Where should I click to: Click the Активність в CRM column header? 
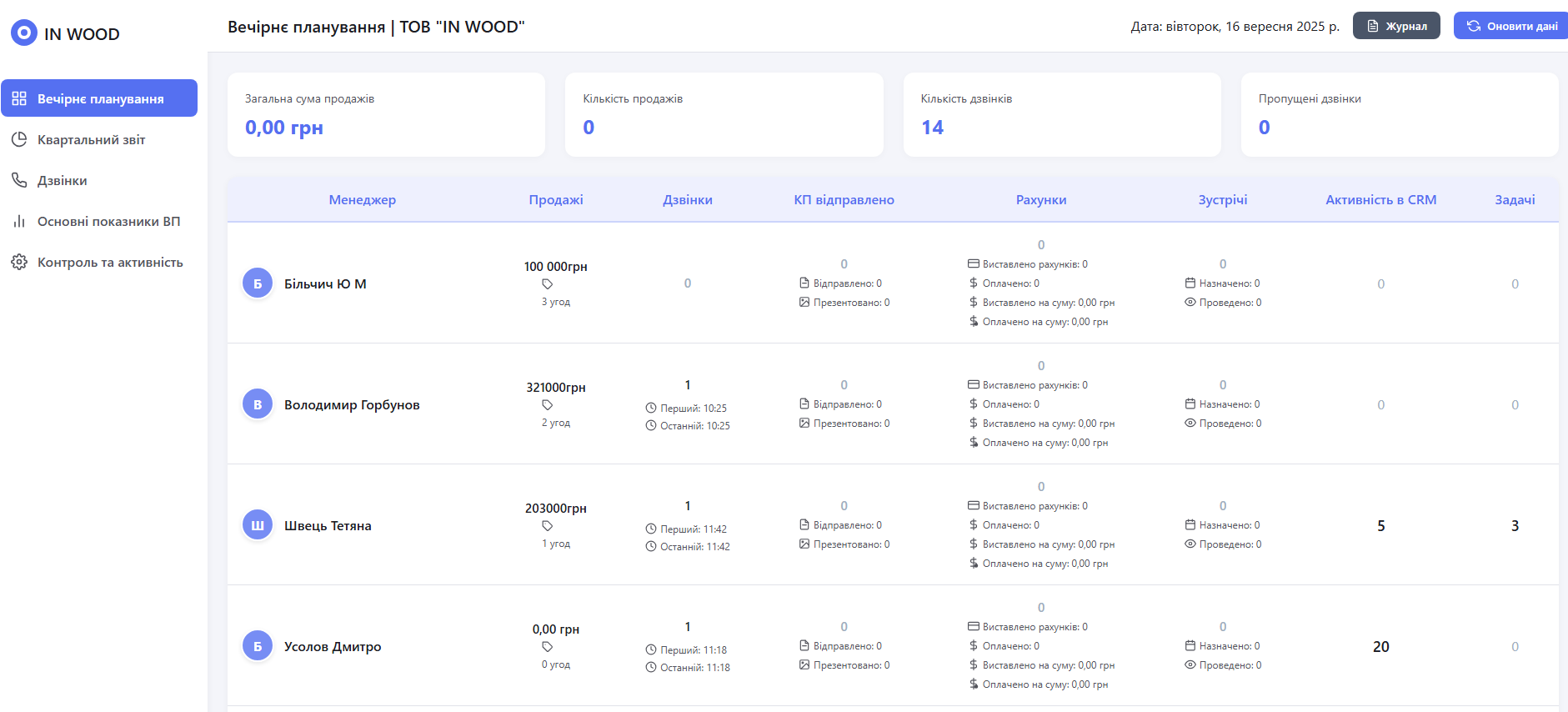[1380, 200]
